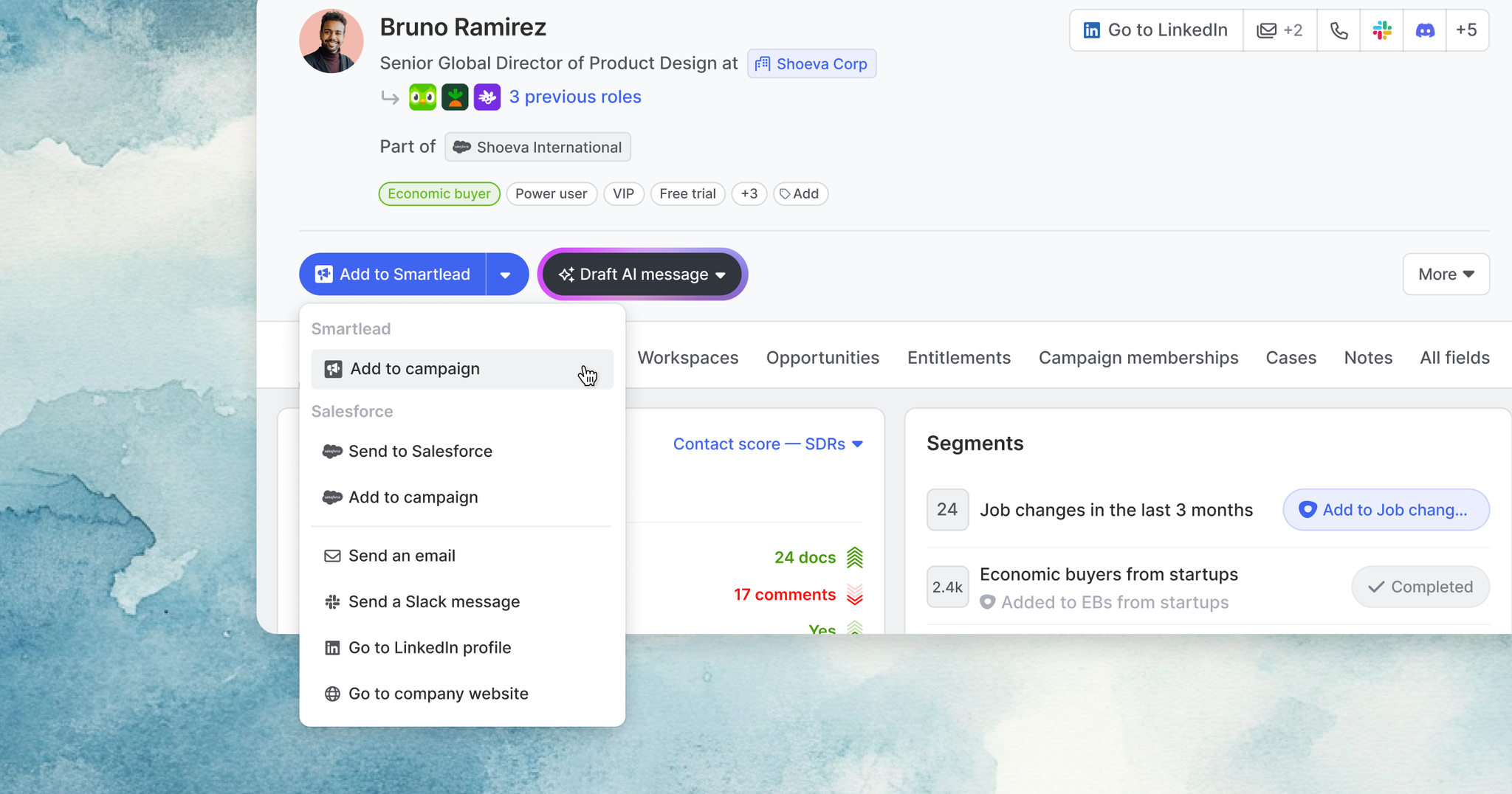Click the Duolingo owl previous role icon
The width and height of the screenshot is (1512, 794).
click(x=422, y=97)
